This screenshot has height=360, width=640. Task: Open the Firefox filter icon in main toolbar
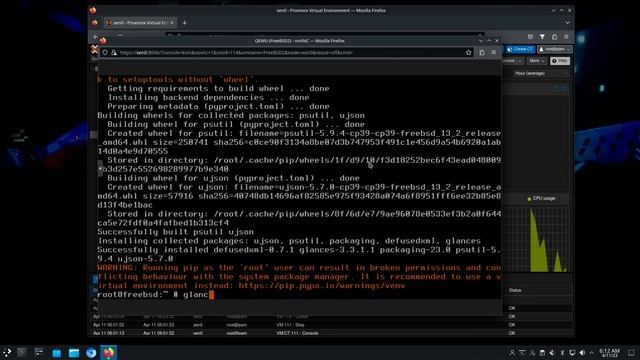[542, 37]
